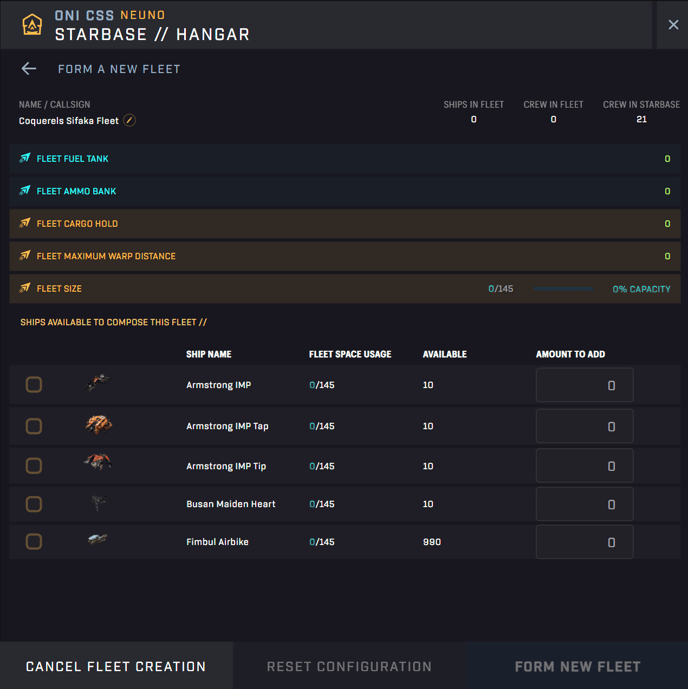Click the Fleet Cargo Hold icon
This screenshot has width=688, height=689.
(25, 223)
